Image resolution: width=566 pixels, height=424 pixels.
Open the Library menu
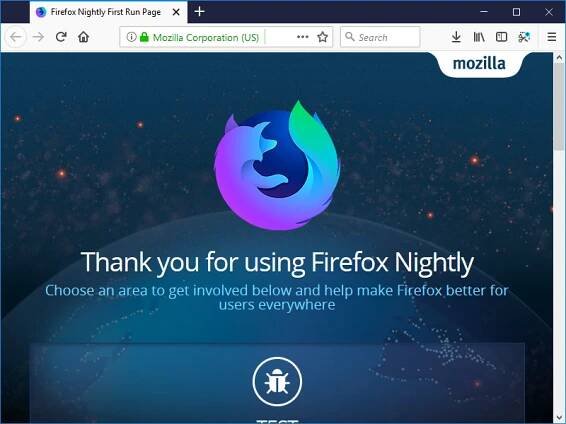pyautogui.click(x=479, y=37)
